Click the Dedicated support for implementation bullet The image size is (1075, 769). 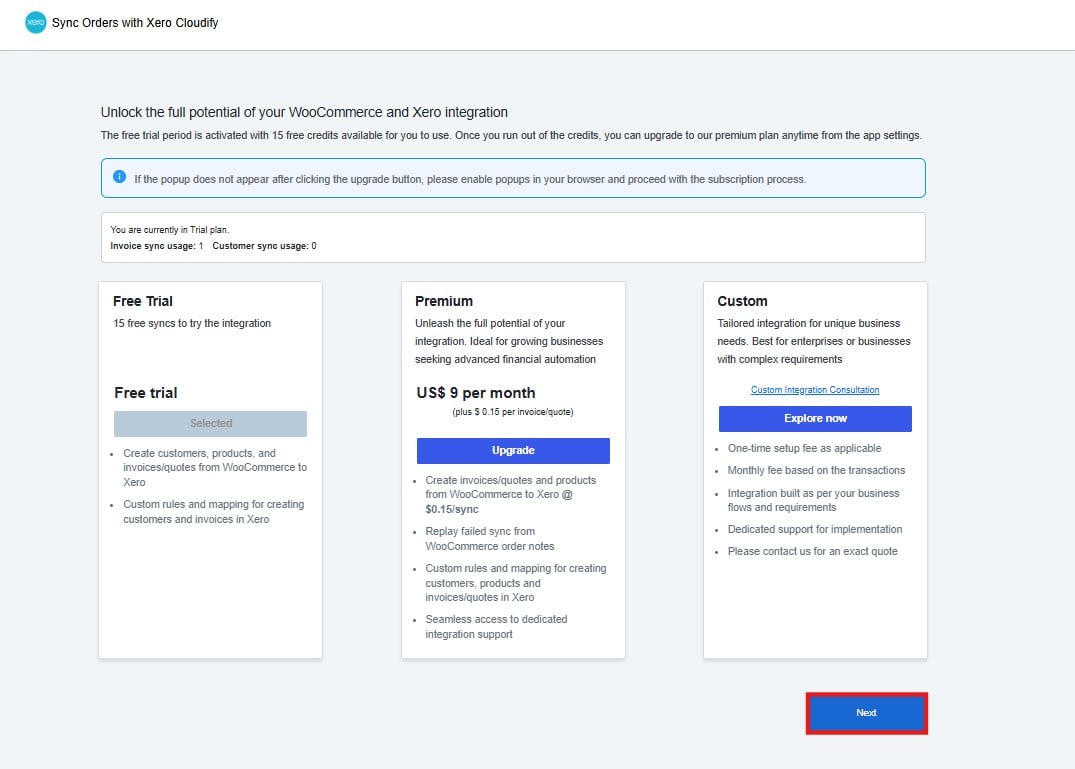pyautogui.click(x=814, y=529)
